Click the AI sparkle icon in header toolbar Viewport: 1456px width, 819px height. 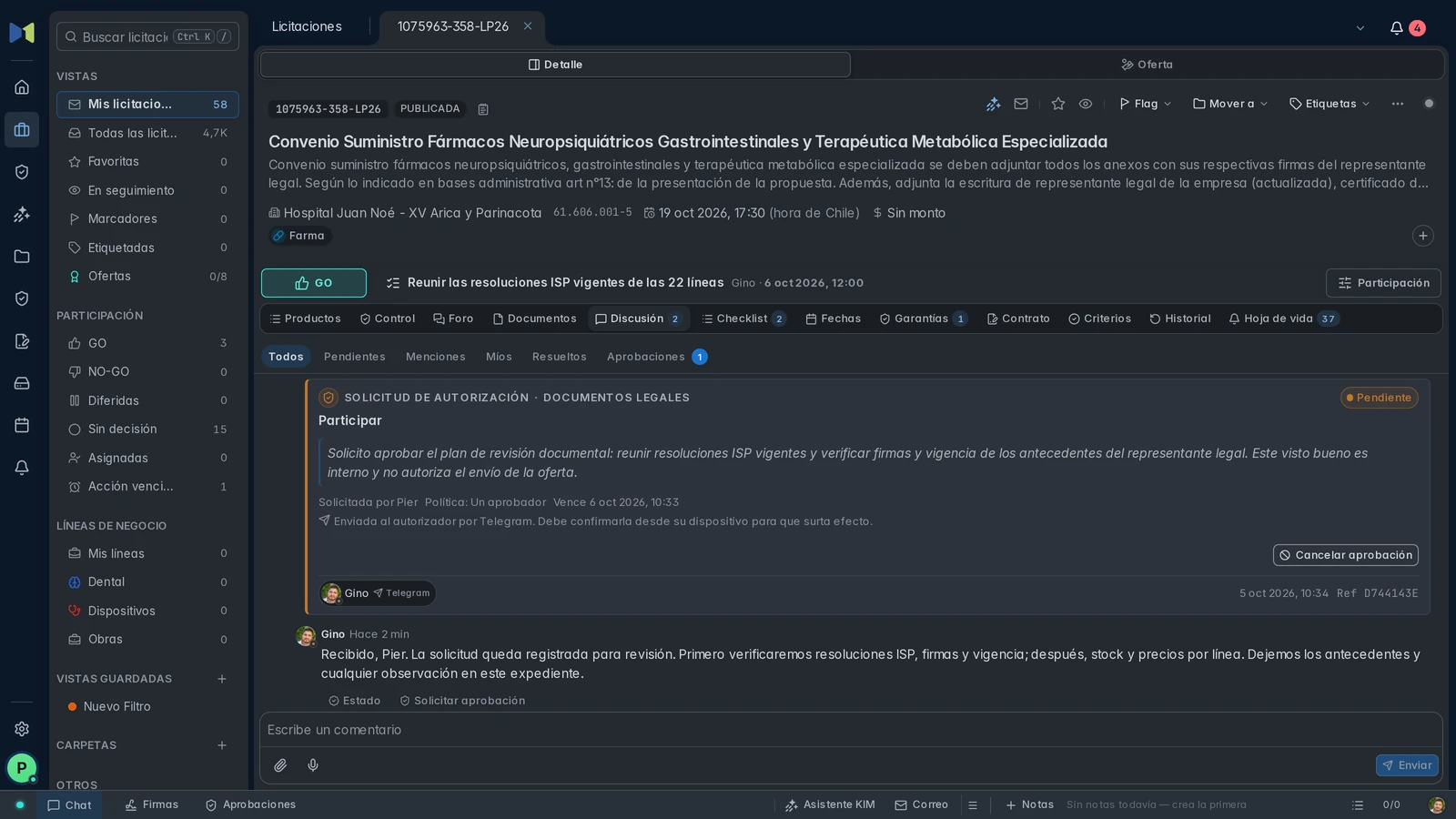click(994, 104)
